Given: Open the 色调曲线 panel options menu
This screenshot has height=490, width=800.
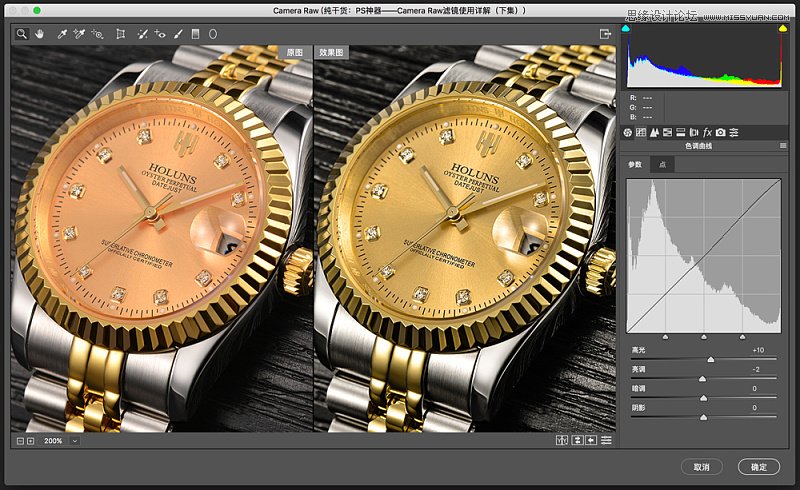Looking at the screenshot, I should tap(783, 146).
